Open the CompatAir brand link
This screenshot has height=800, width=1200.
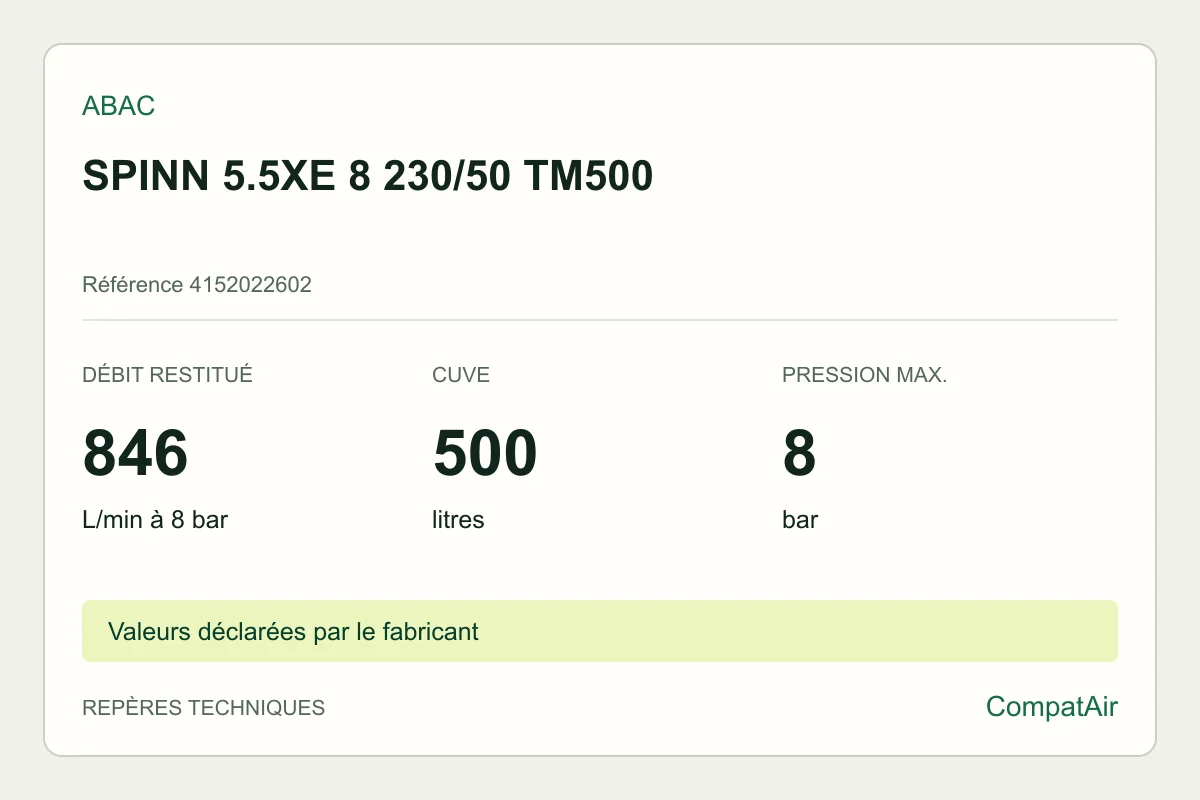[x=1052, y=707]
